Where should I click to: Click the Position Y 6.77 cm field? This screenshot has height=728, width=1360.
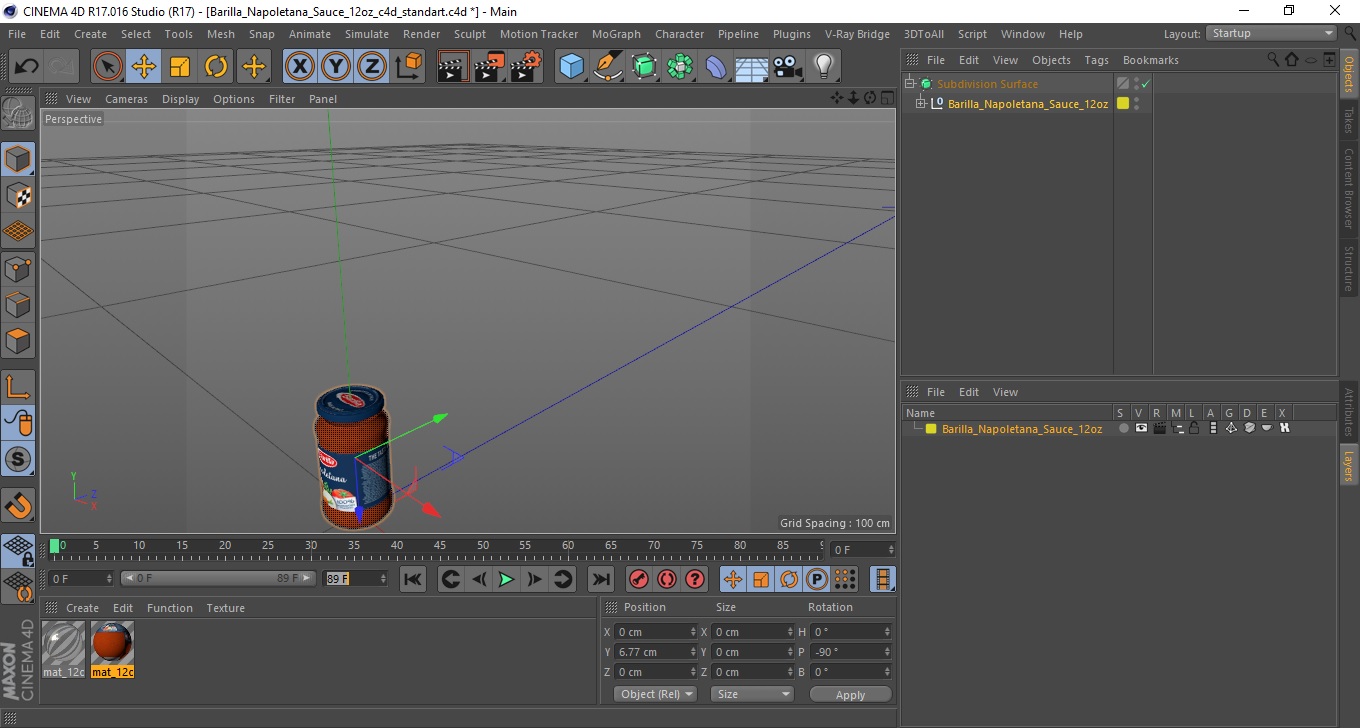tap(656, 652)
